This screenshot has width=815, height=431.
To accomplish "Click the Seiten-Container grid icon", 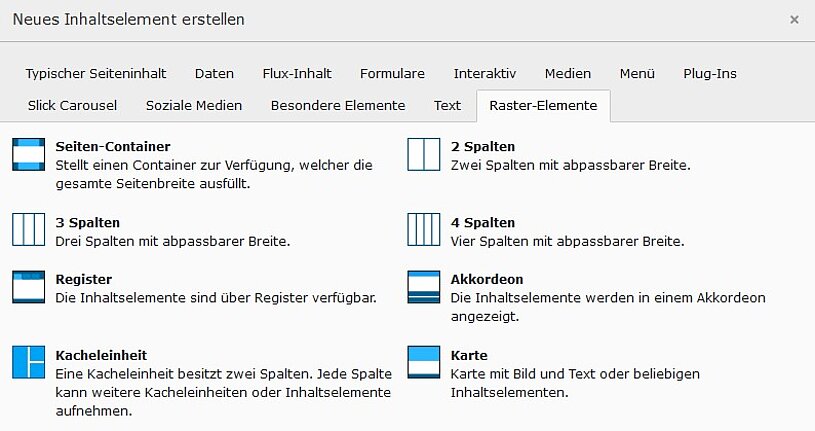I will coord(28,154).
